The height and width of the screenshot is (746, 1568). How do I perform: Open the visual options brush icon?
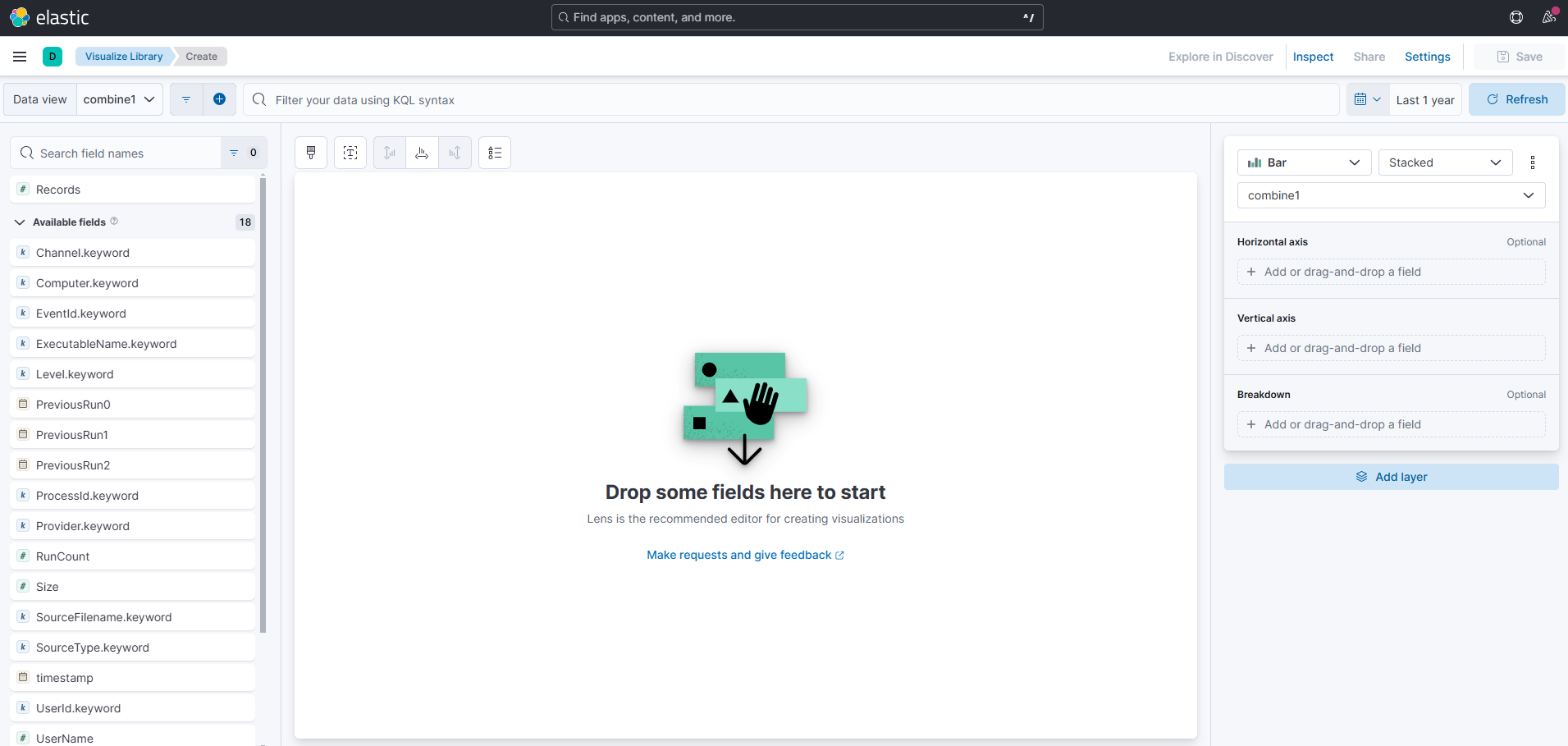click(311, 153)
